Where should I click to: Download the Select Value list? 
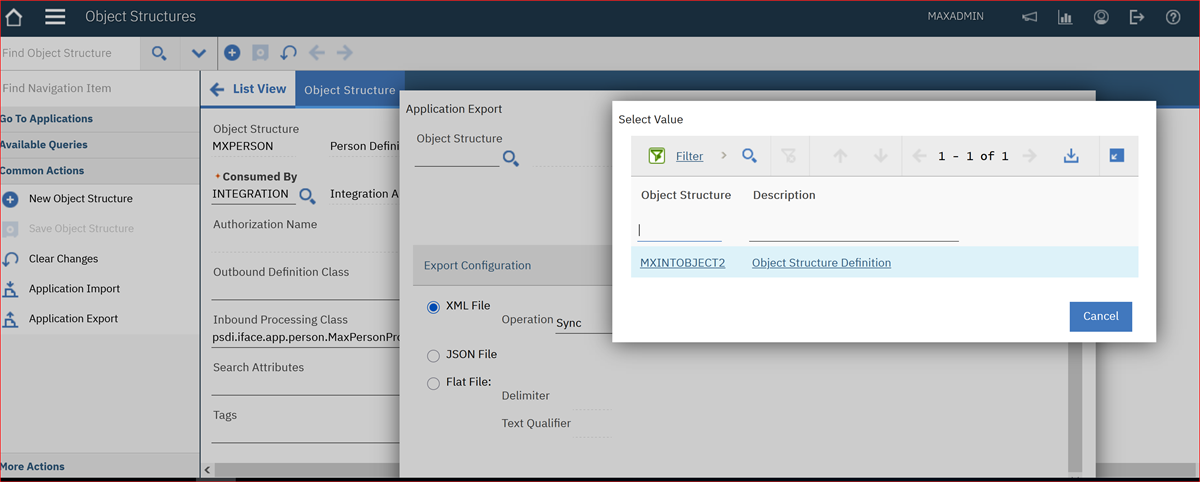coord(1071,156)
